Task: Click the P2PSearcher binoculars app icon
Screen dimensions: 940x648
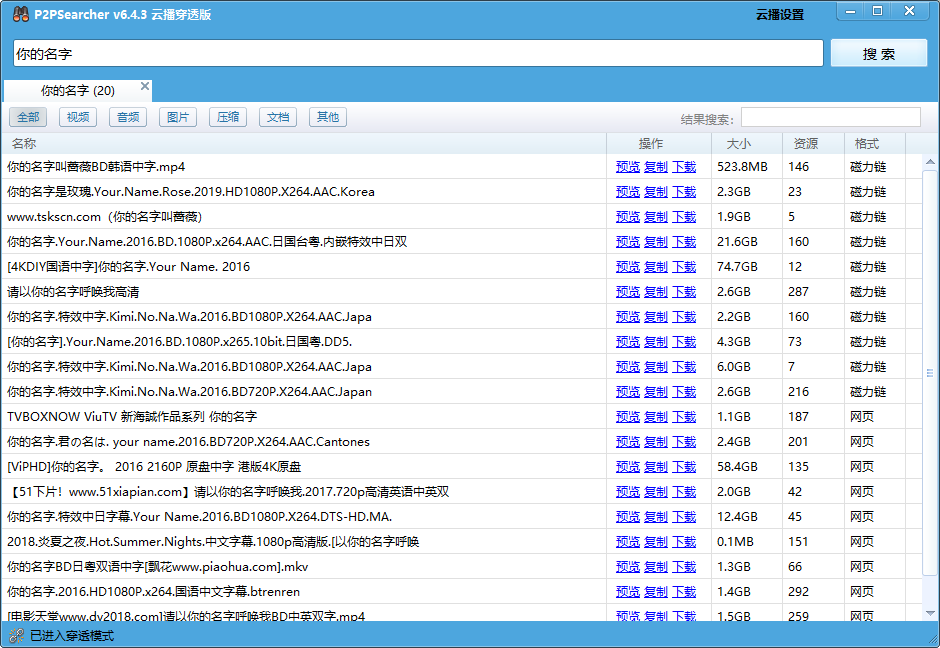Action: [20, 14]
